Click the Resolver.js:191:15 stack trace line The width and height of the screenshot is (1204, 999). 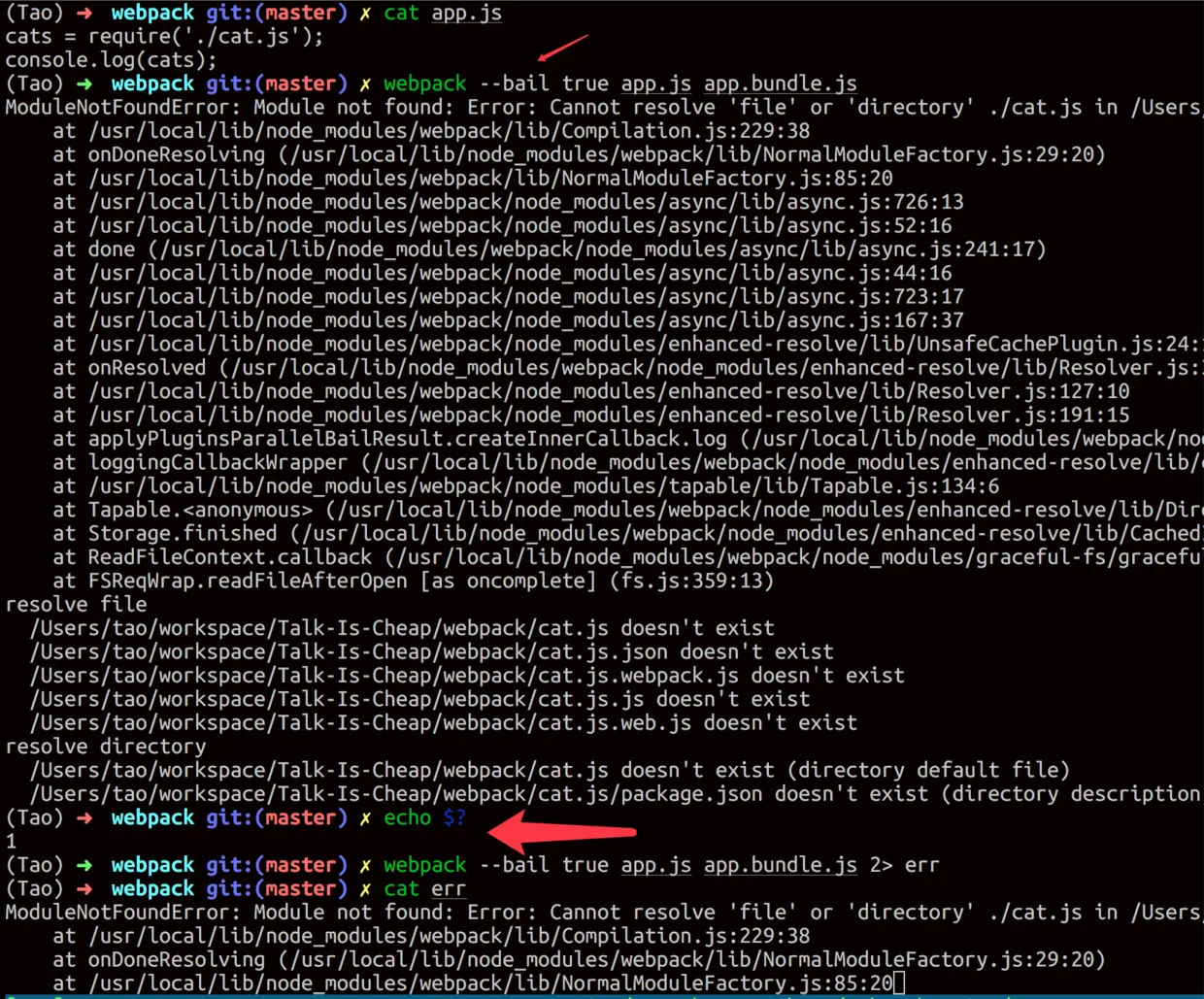591,415
